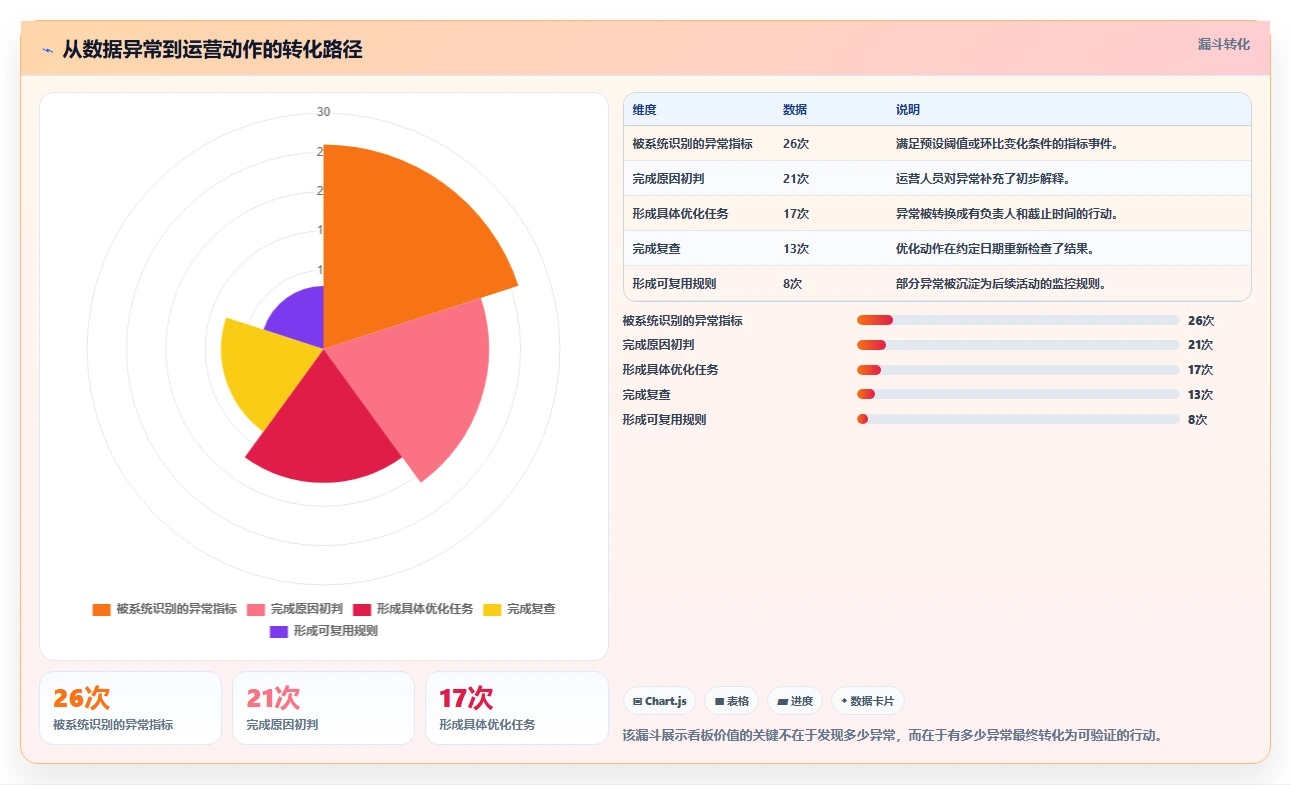The width and height of the screenshot is (1291, 785).
Task: Click the 漏斗转化 label in the header
Action: pos(1224,45)
